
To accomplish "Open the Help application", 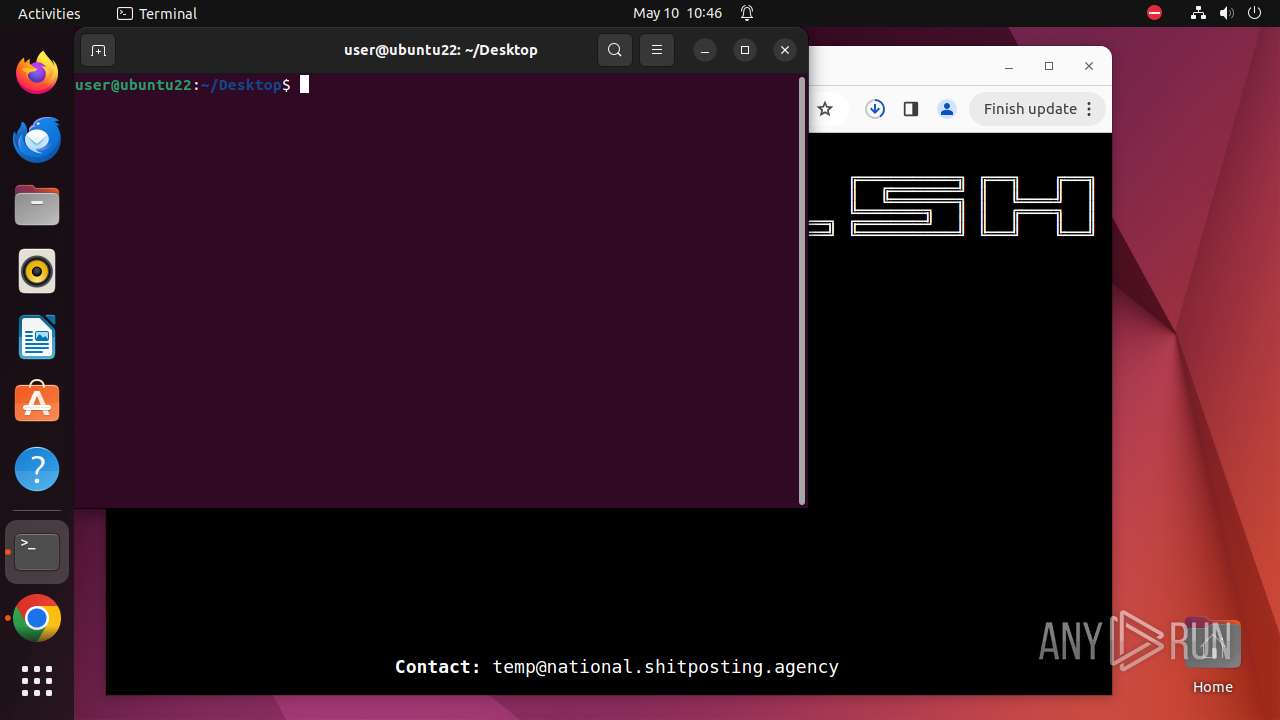I will point(37,469).
